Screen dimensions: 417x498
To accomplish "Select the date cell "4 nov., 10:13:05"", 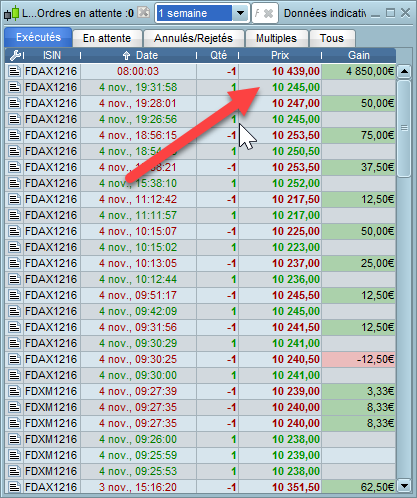I will pyautogui.click(x=139, y=263).
